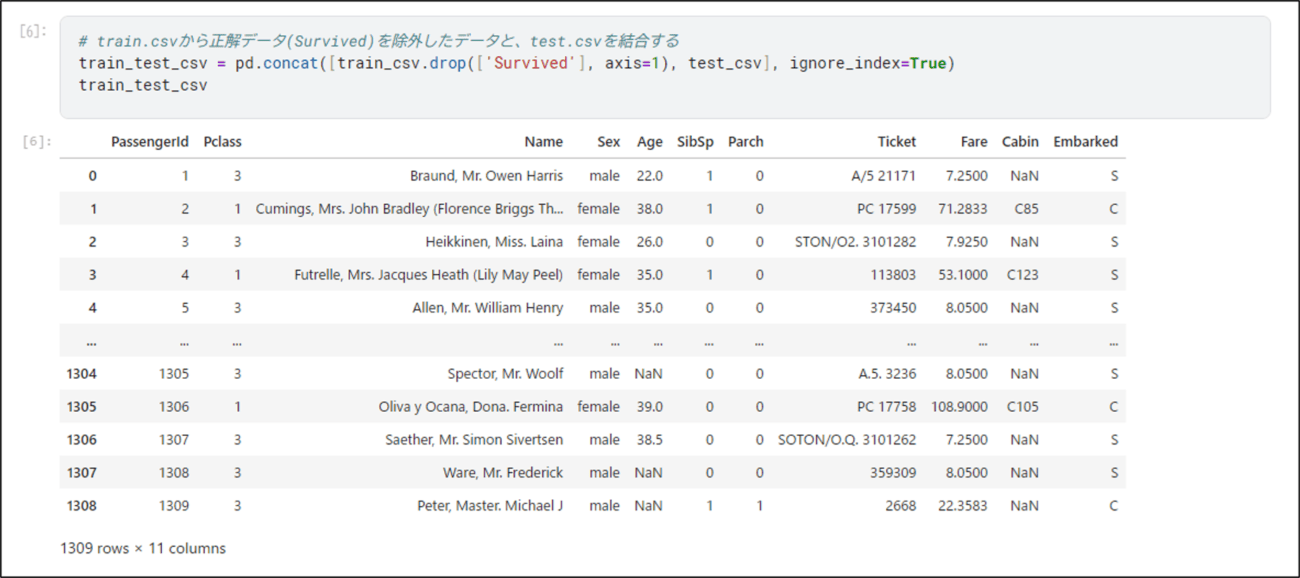Click the code cell input area
Screen dimensions: 1300x578
pyautogui.click(x=665, y=67)
